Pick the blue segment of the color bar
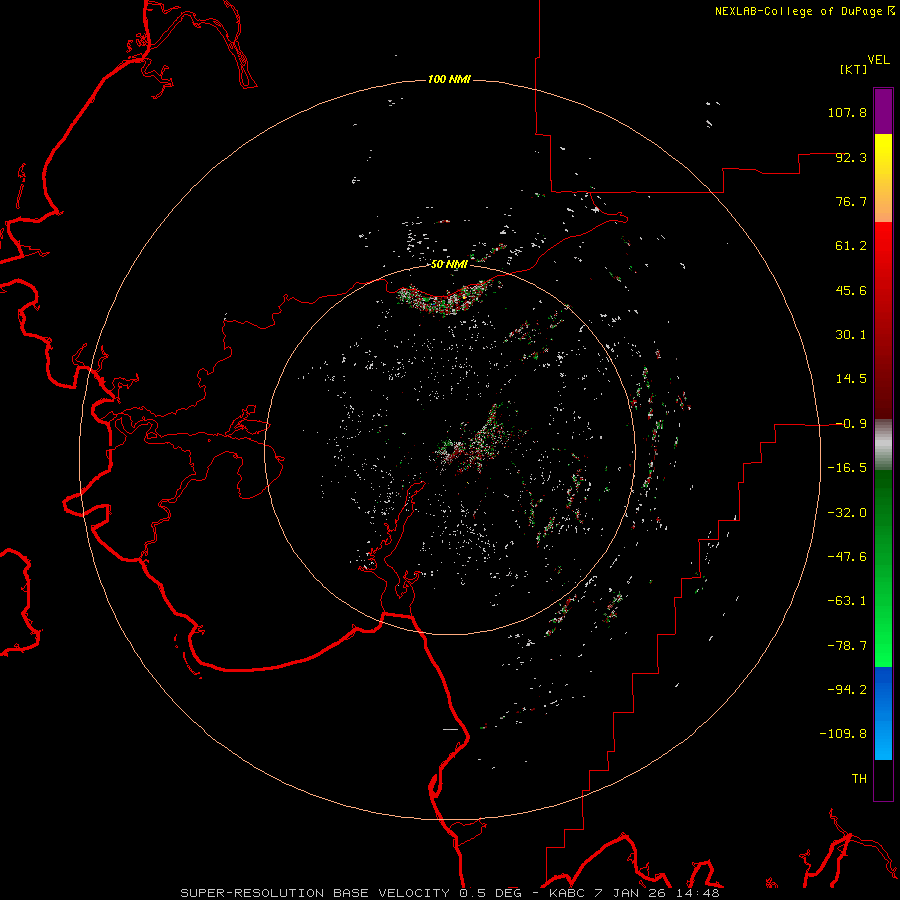This screenshot has width=900, height=900. 883,713
